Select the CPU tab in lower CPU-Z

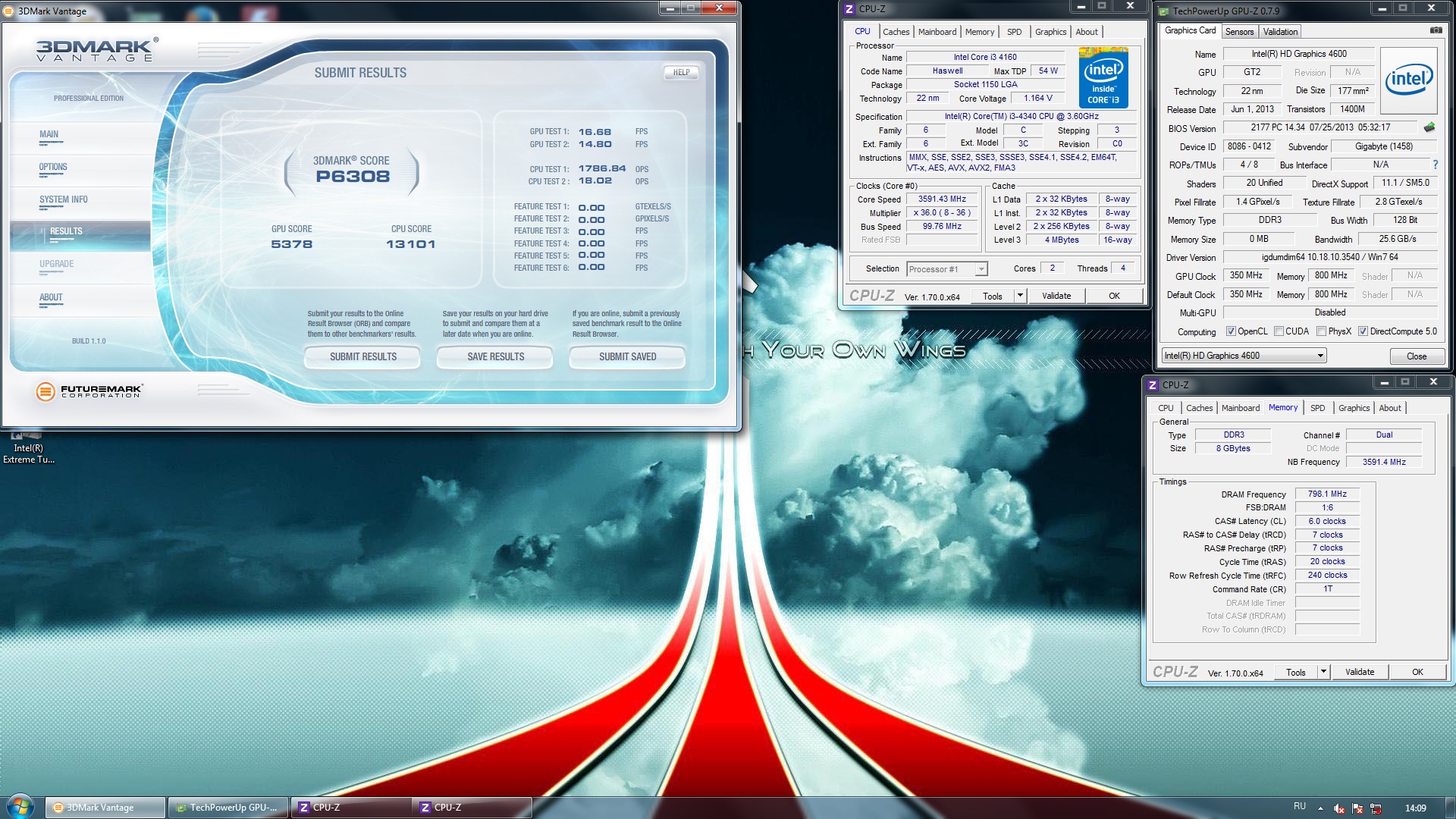pyautogui.click(x=1166, y=408)
